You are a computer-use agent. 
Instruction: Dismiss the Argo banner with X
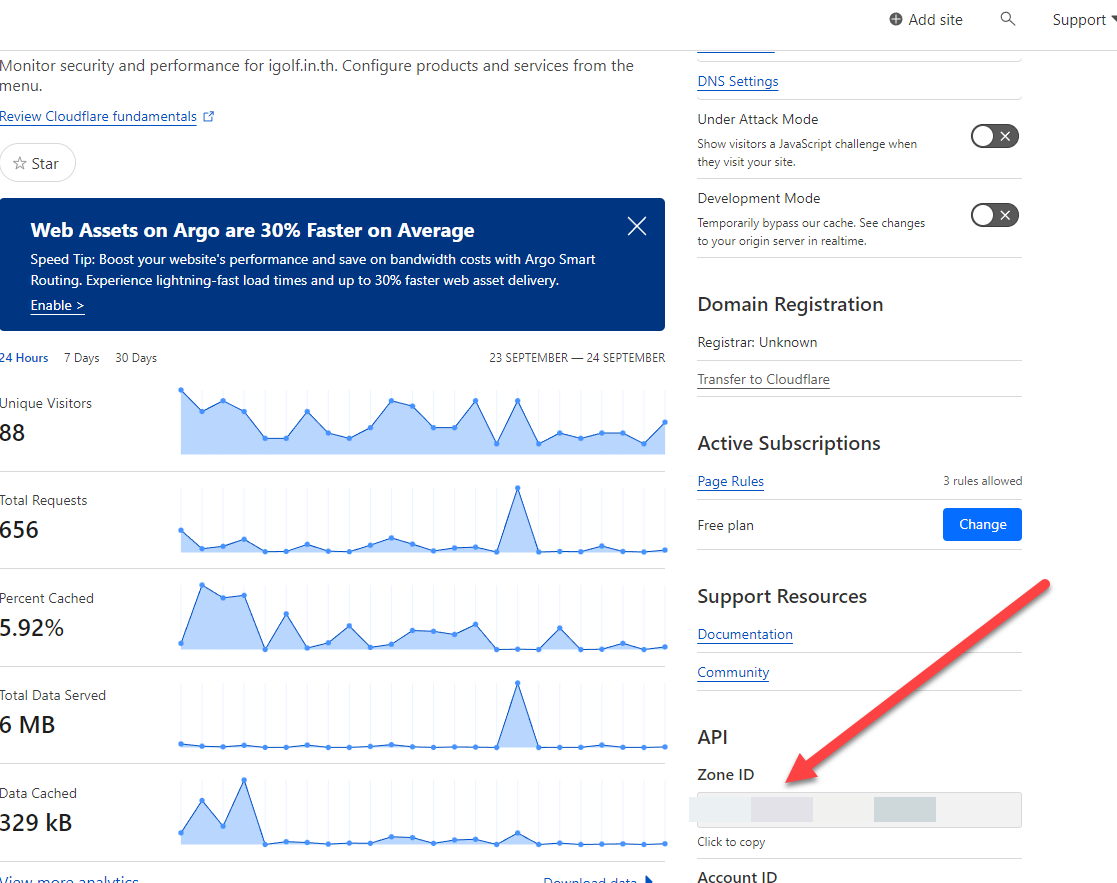pos(637,226)
